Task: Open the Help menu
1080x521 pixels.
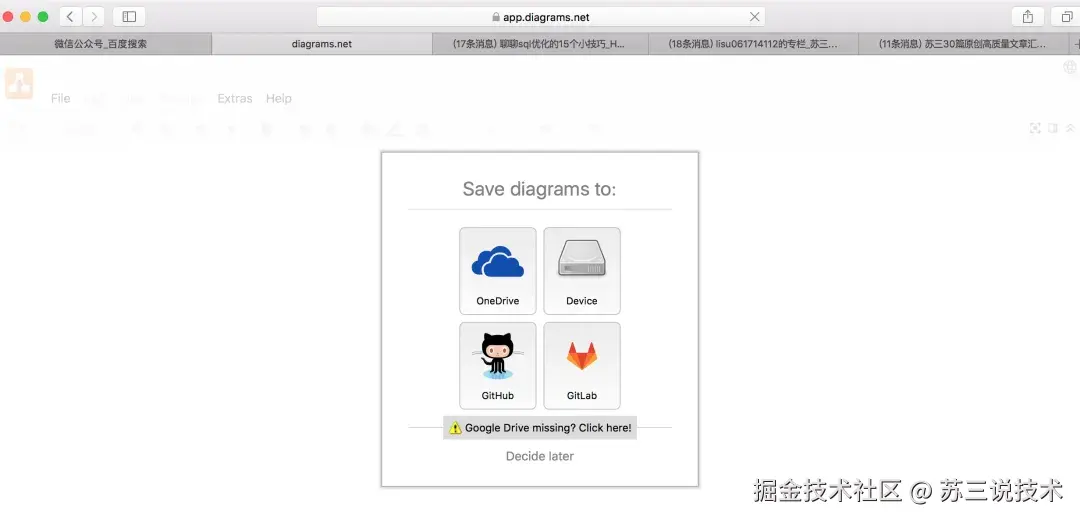Action: coord(279,99)
